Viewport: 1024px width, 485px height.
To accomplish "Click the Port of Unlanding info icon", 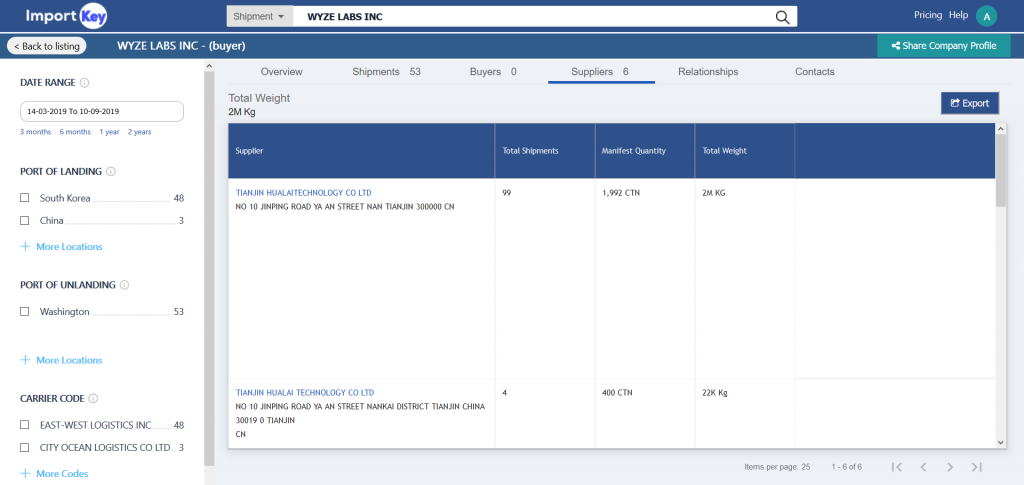I will pos(125,285).
